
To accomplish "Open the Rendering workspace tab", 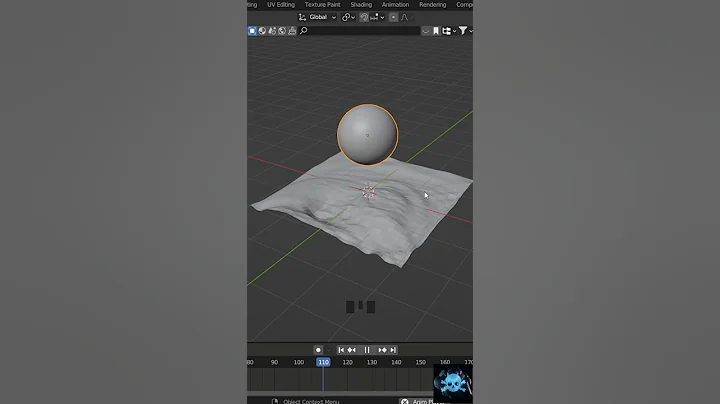I will [433, 5].
